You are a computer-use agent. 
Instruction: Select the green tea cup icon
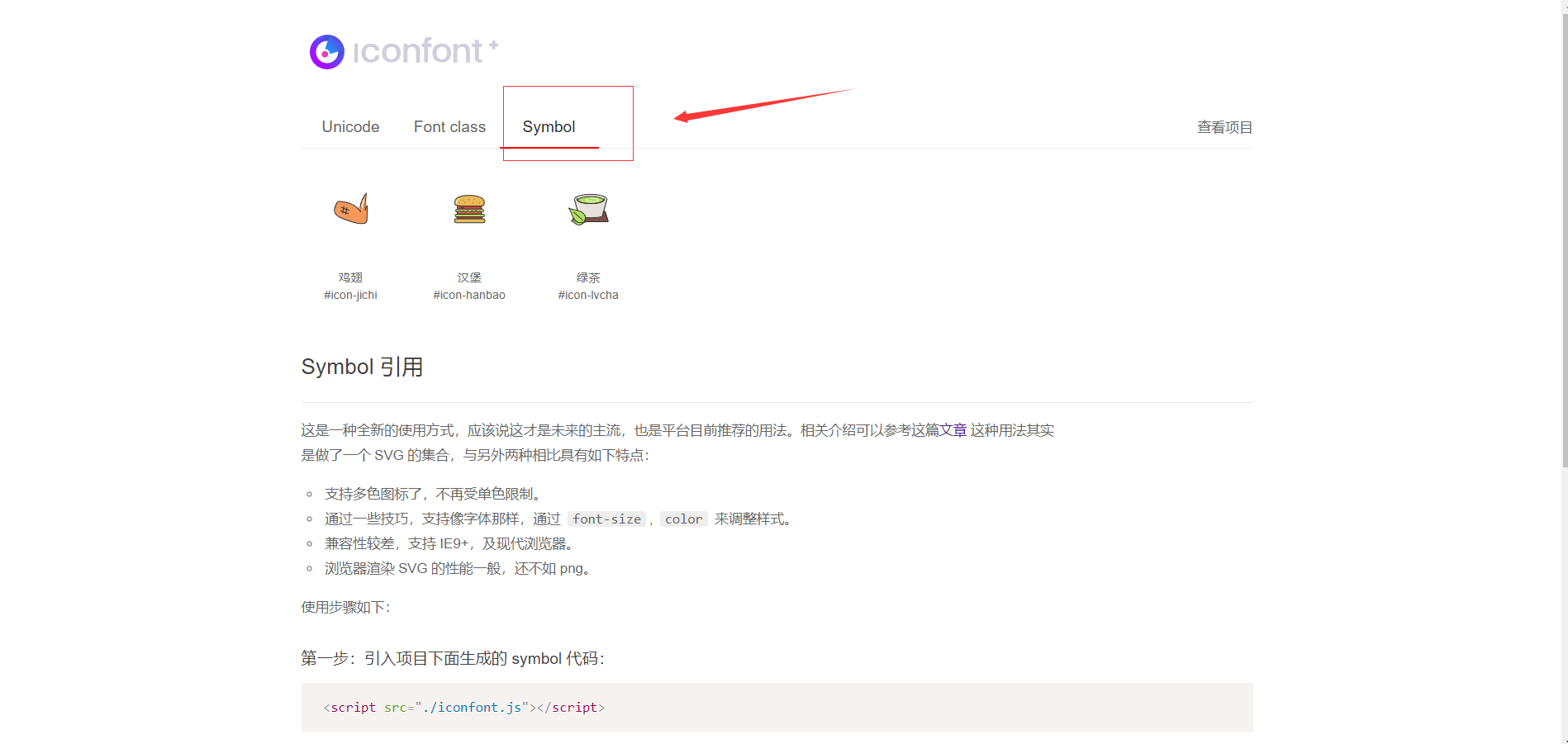(589, 209)
